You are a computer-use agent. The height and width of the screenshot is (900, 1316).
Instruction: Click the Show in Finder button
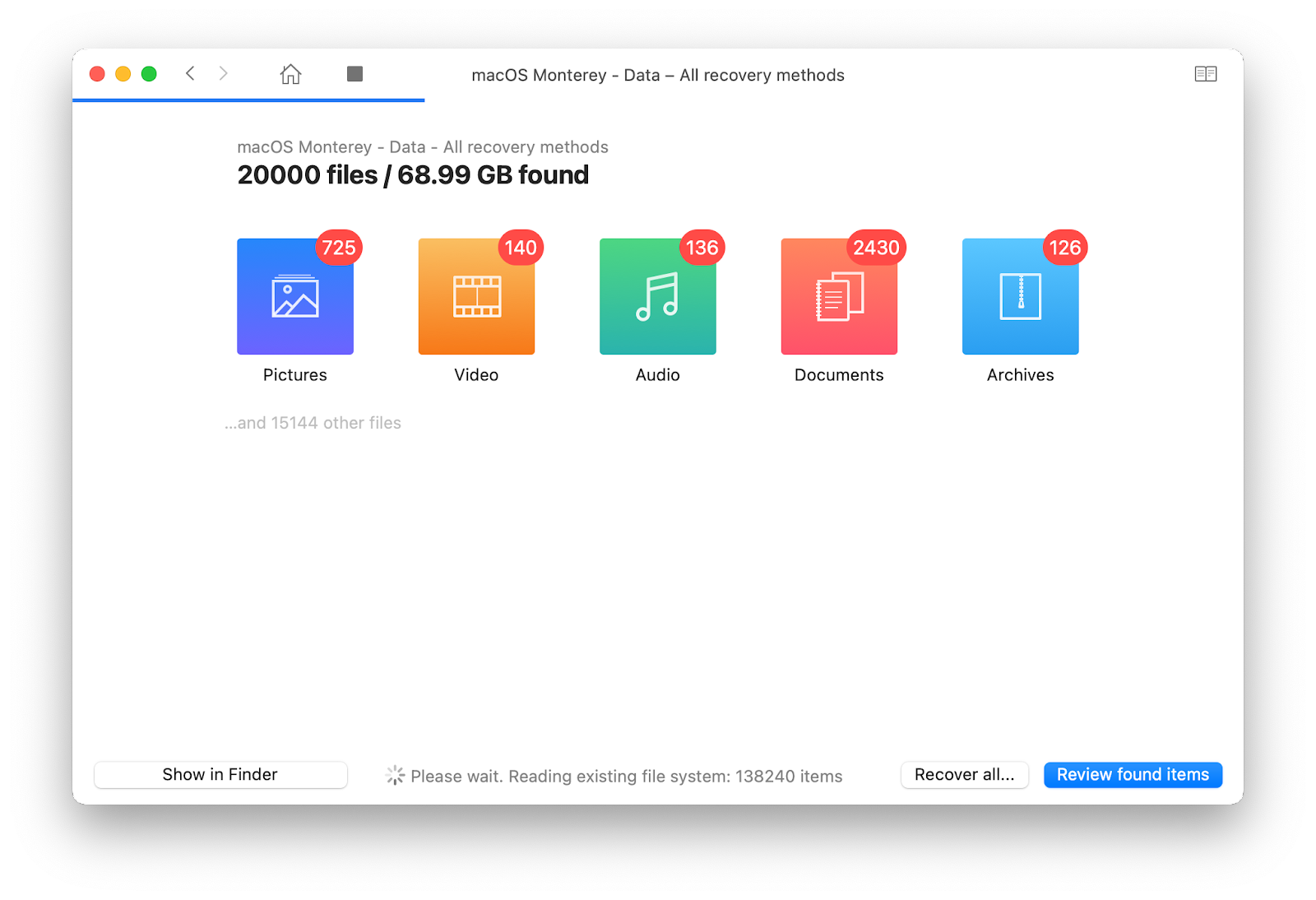click(x=220, y=775)
